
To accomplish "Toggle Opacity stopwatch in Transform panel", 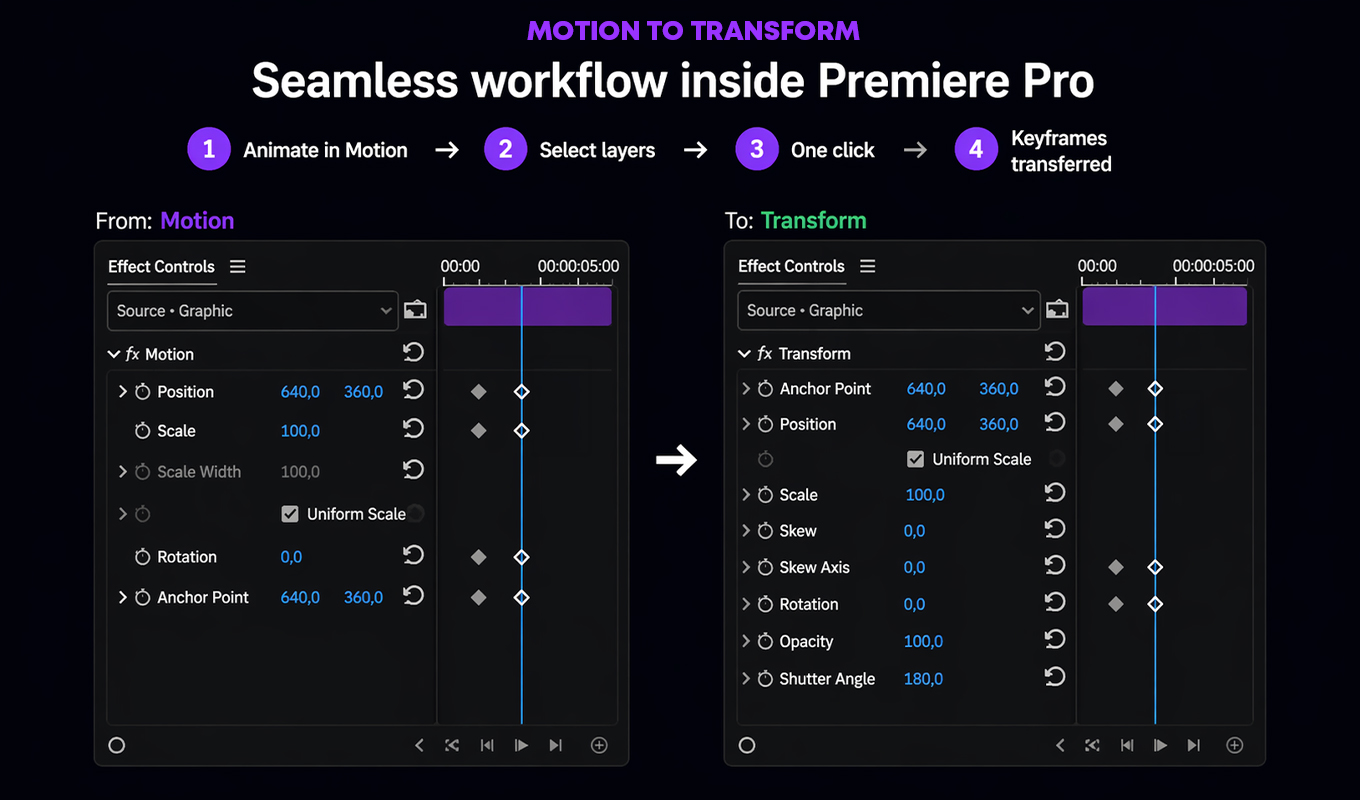I will click(765, 642).
